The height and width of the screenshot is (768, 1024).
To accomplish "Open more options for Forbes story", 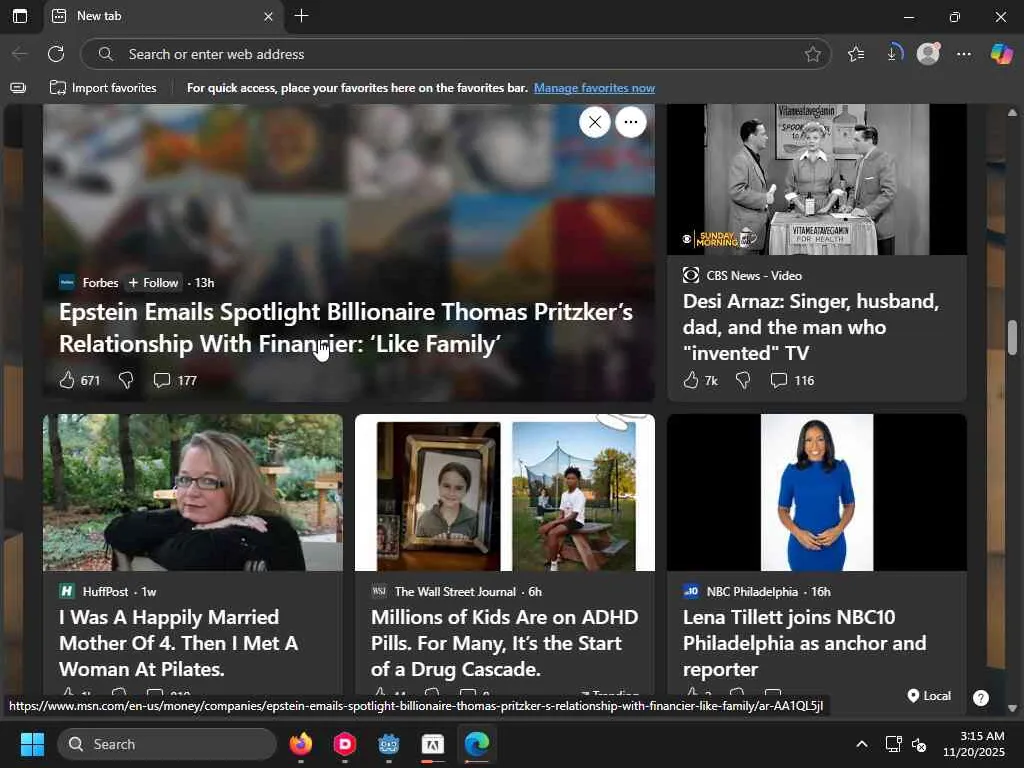I will [x=630, y=121].
